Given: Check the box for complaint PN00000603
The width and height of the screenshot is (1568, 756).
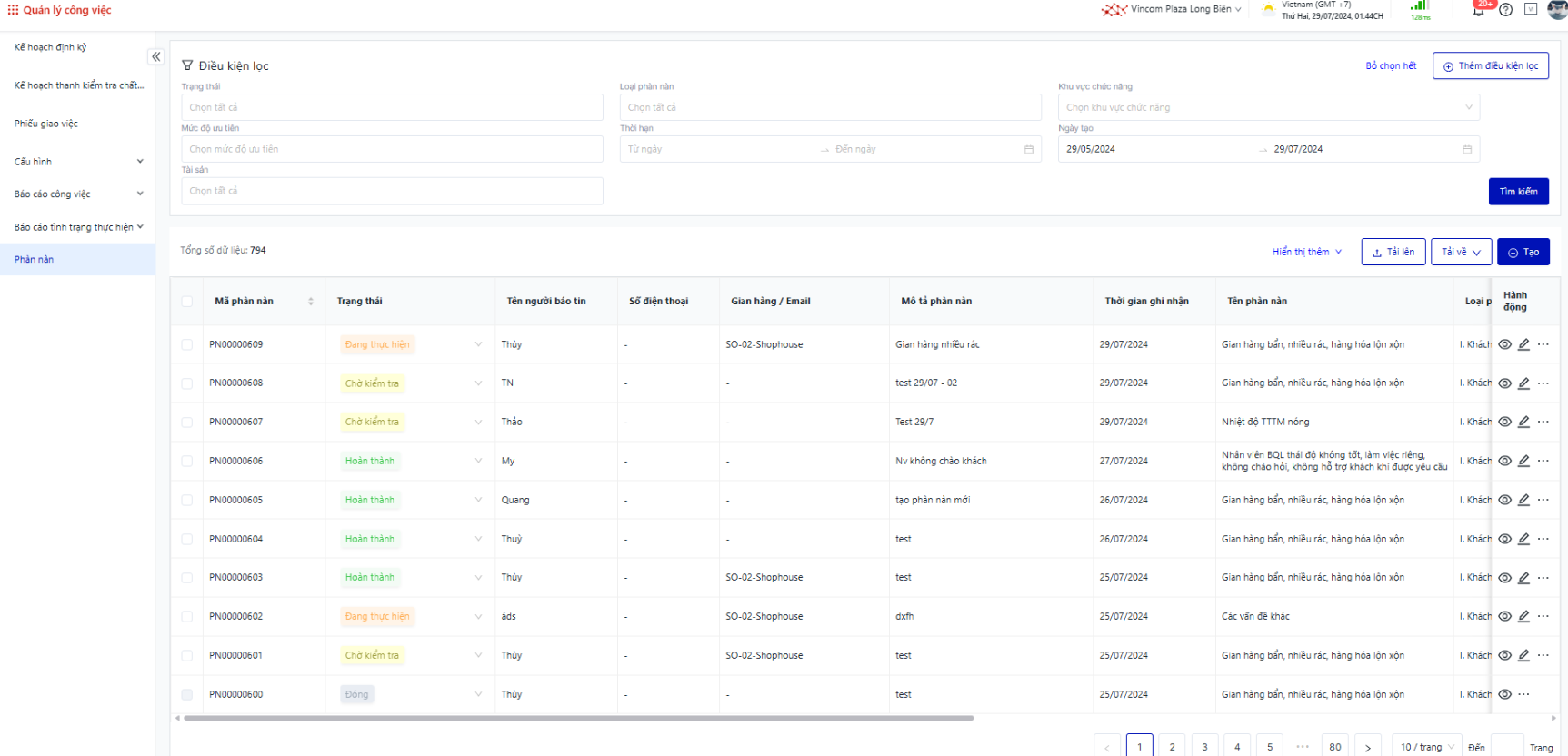Looking at the screenshot, I should click(x=187, y=578).
